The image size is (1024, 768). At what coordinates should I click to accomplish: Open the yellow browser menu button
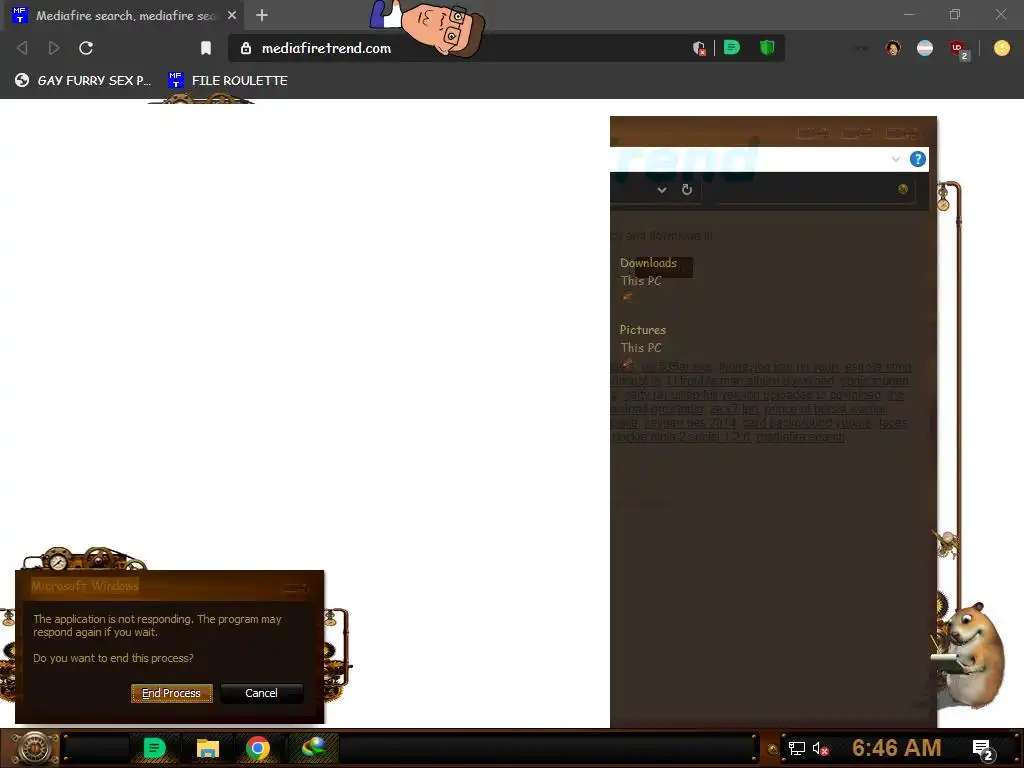pos(1001,48)
